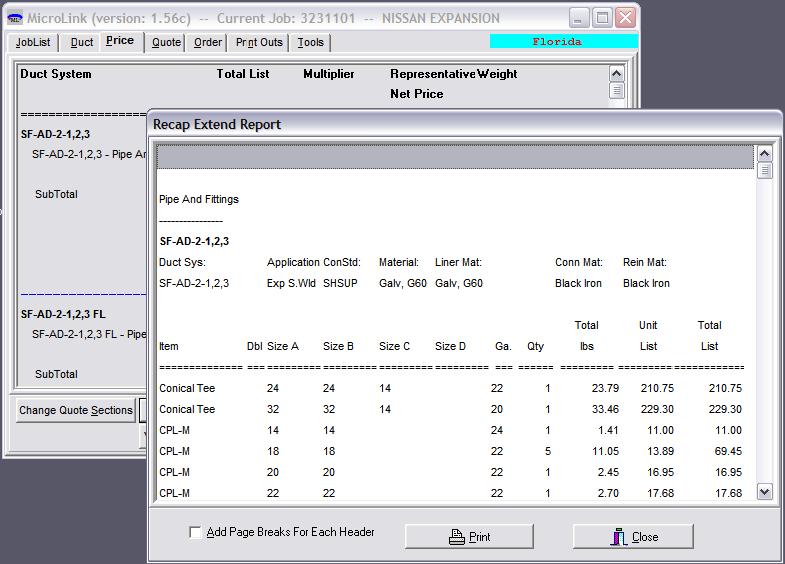The width and height of the screenshot is (785, 564).
Task: Open the JobList tab
Action: click(33, 43)
